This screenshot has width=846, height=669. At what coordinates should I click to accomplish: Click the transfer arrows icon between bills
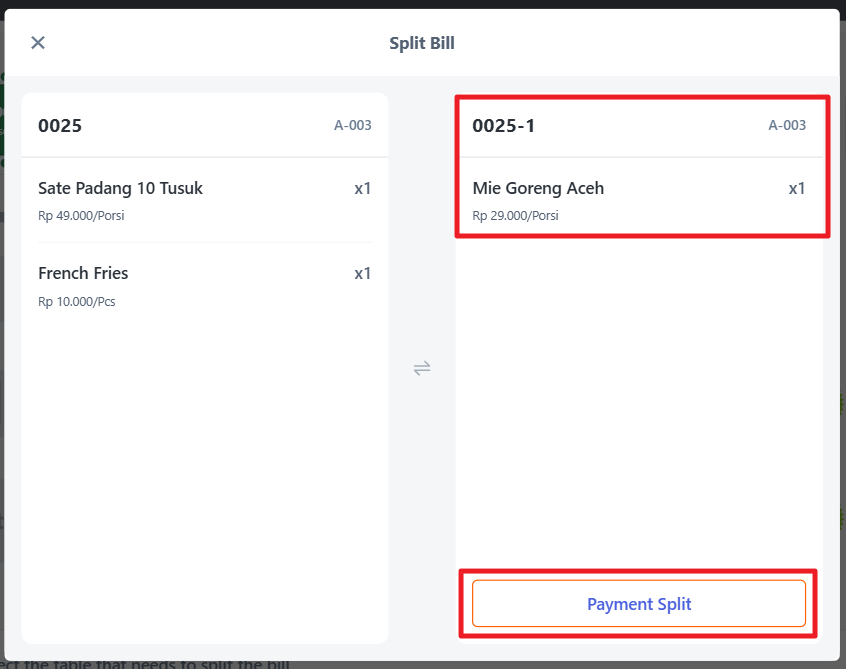(x=422, y=368)
